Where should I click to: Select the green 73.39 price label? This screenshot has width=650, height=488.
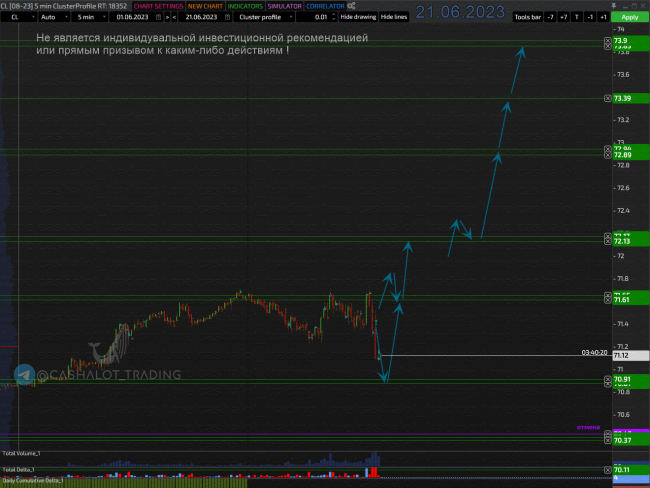pos(631,98)
